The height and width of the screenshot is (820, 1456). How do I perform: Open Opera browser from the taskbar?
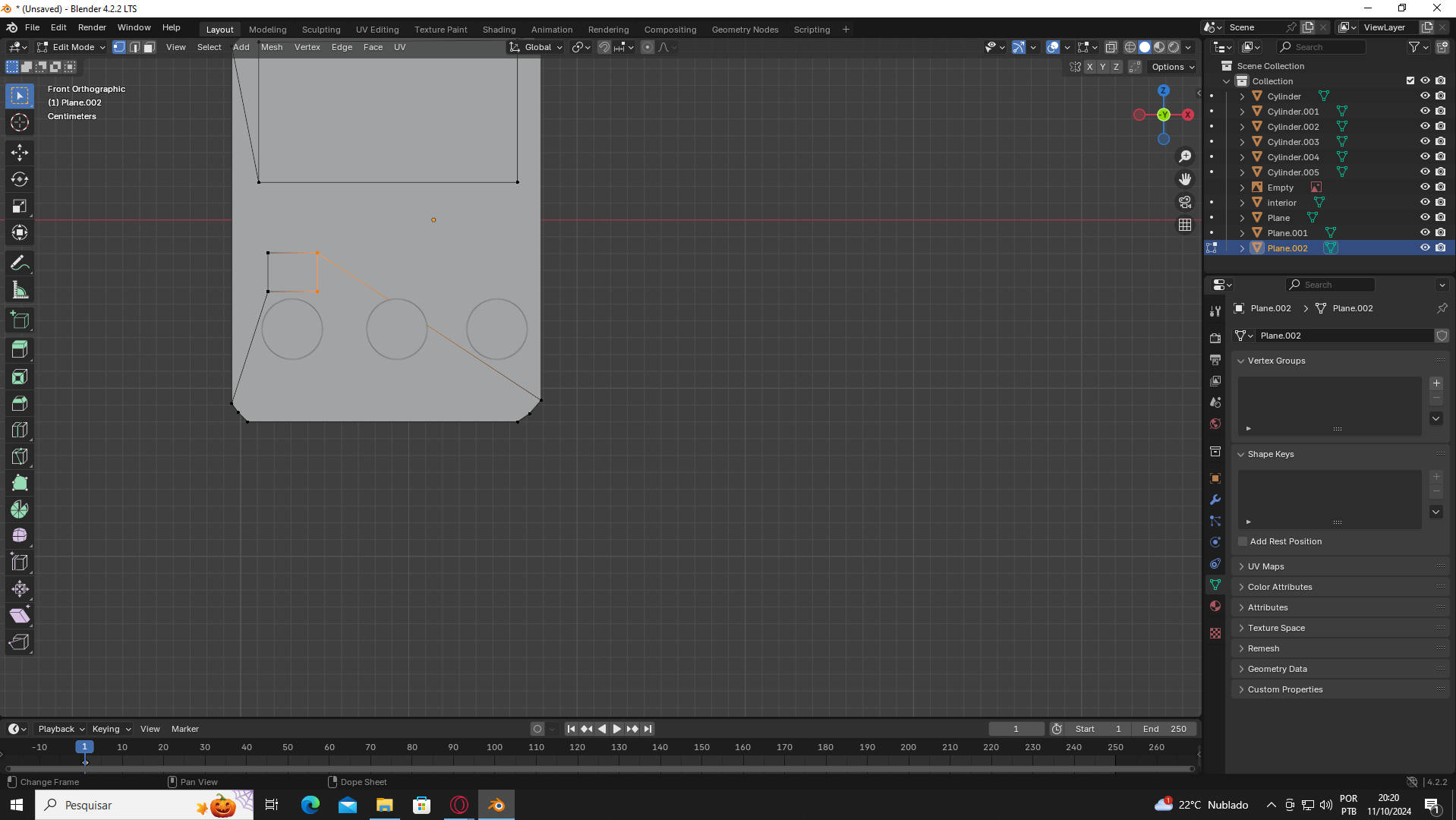[459, 805]
